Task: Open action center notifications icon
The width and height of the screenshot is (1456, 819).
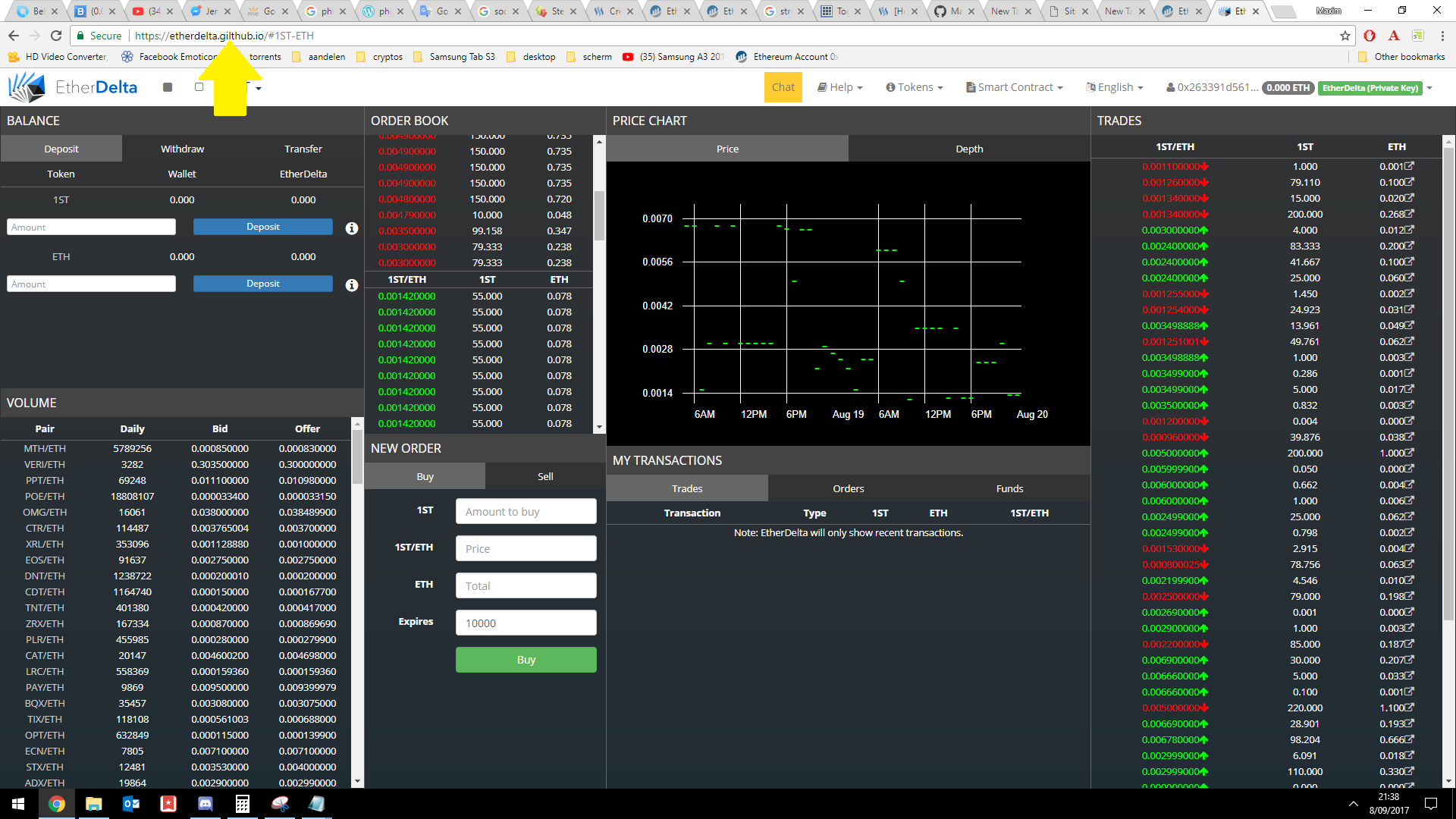Action: pos(1431,804)
